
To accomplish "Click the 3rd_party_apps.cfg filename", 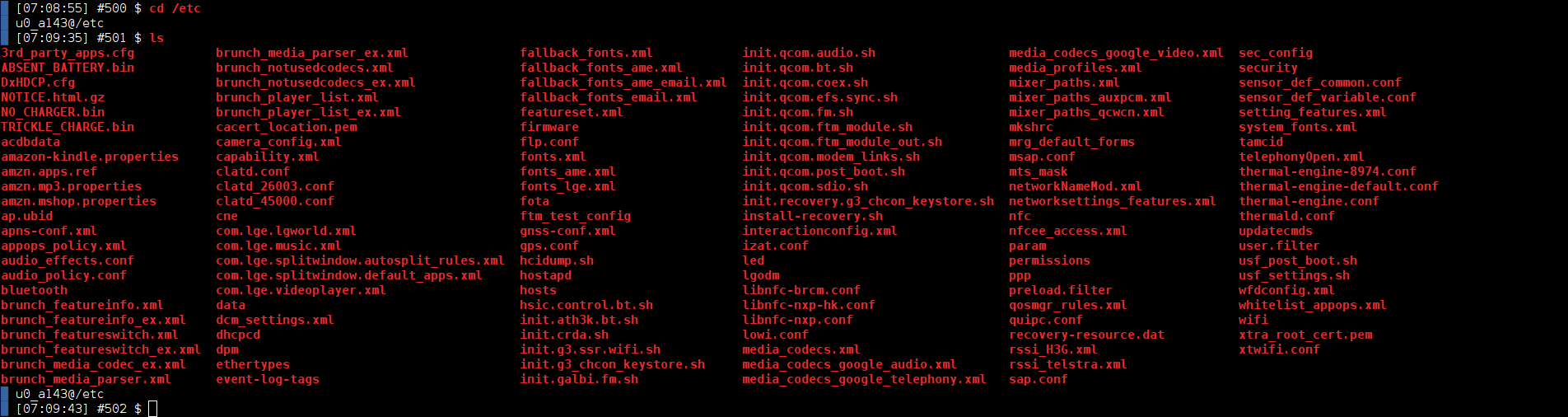I will tap(68, 53).
